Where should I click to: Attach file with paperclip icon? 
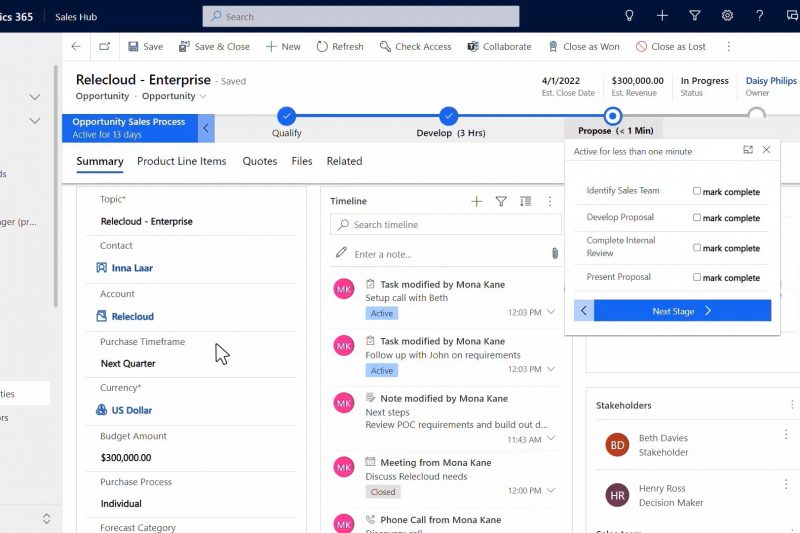[x=555, y=253]
